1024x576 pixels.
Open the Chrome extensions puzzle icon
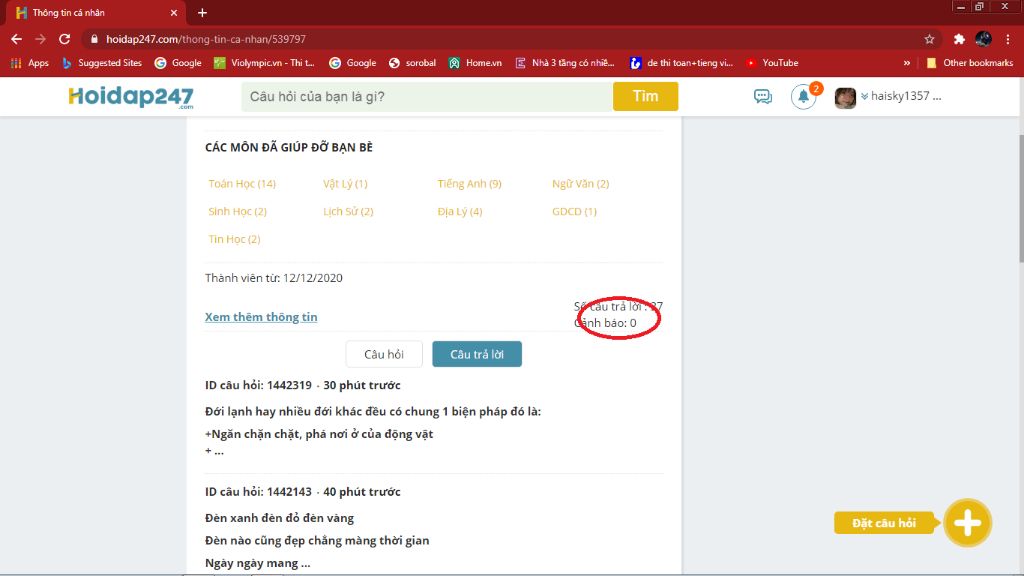coord(959,39)
